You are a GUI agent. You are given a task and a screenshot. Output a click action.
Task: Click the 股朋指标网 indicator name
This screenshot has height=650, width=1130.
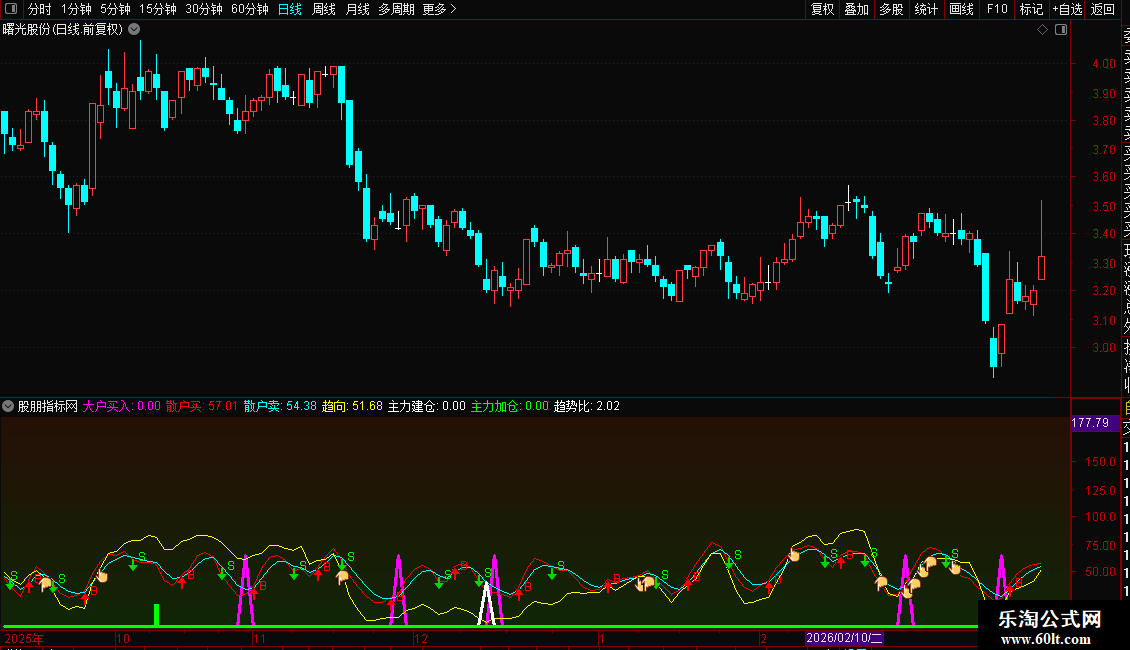coord(48,406)
